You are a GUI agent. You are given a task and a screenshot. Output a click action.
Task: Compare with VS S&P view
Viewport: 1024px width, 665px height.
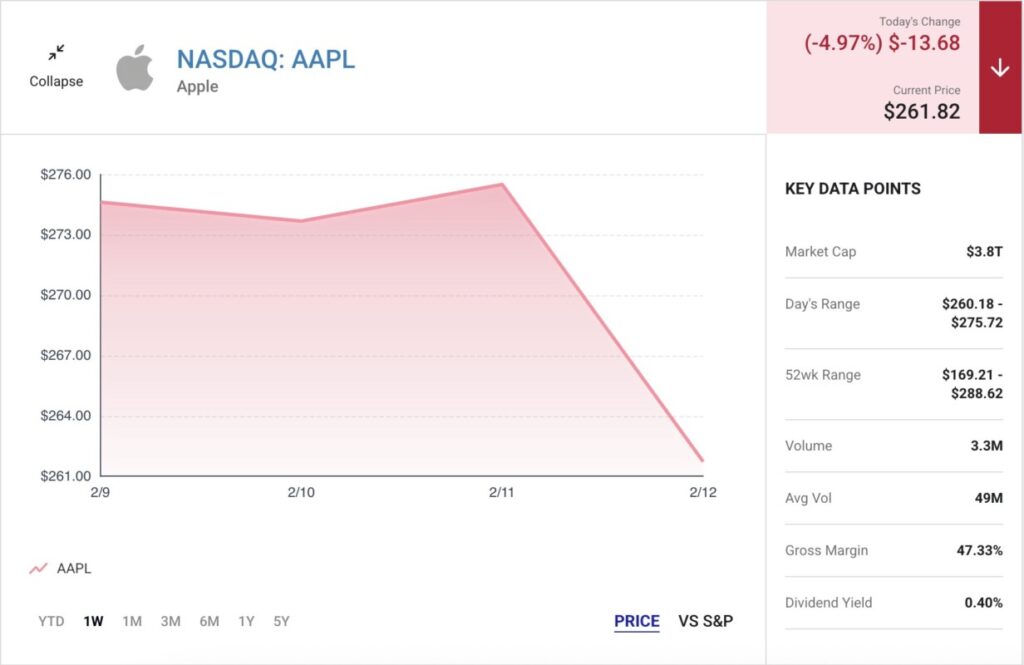click(x=706, y=621)
